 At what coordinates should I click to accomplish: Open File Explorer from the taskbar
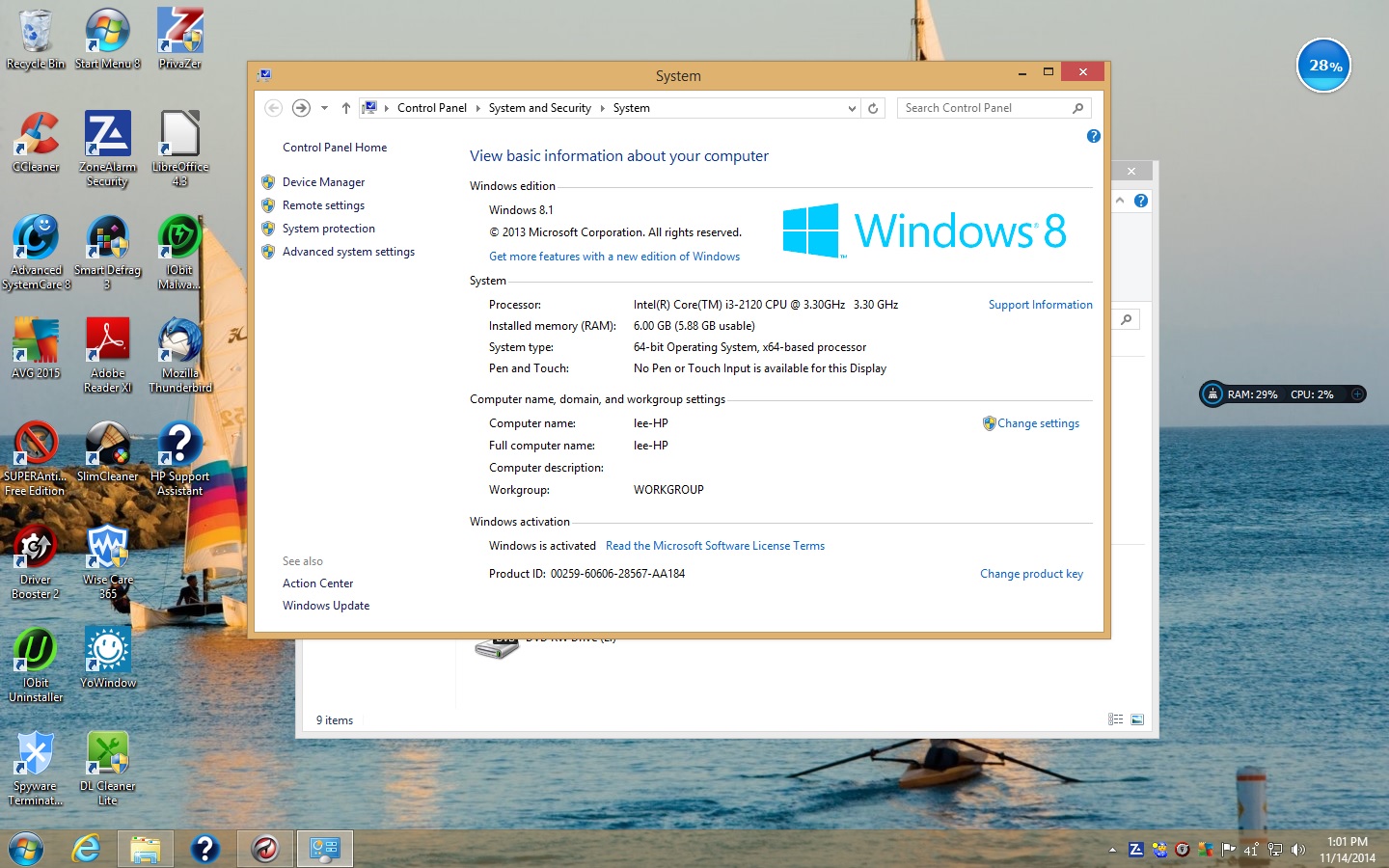click(x=145, y=849)
